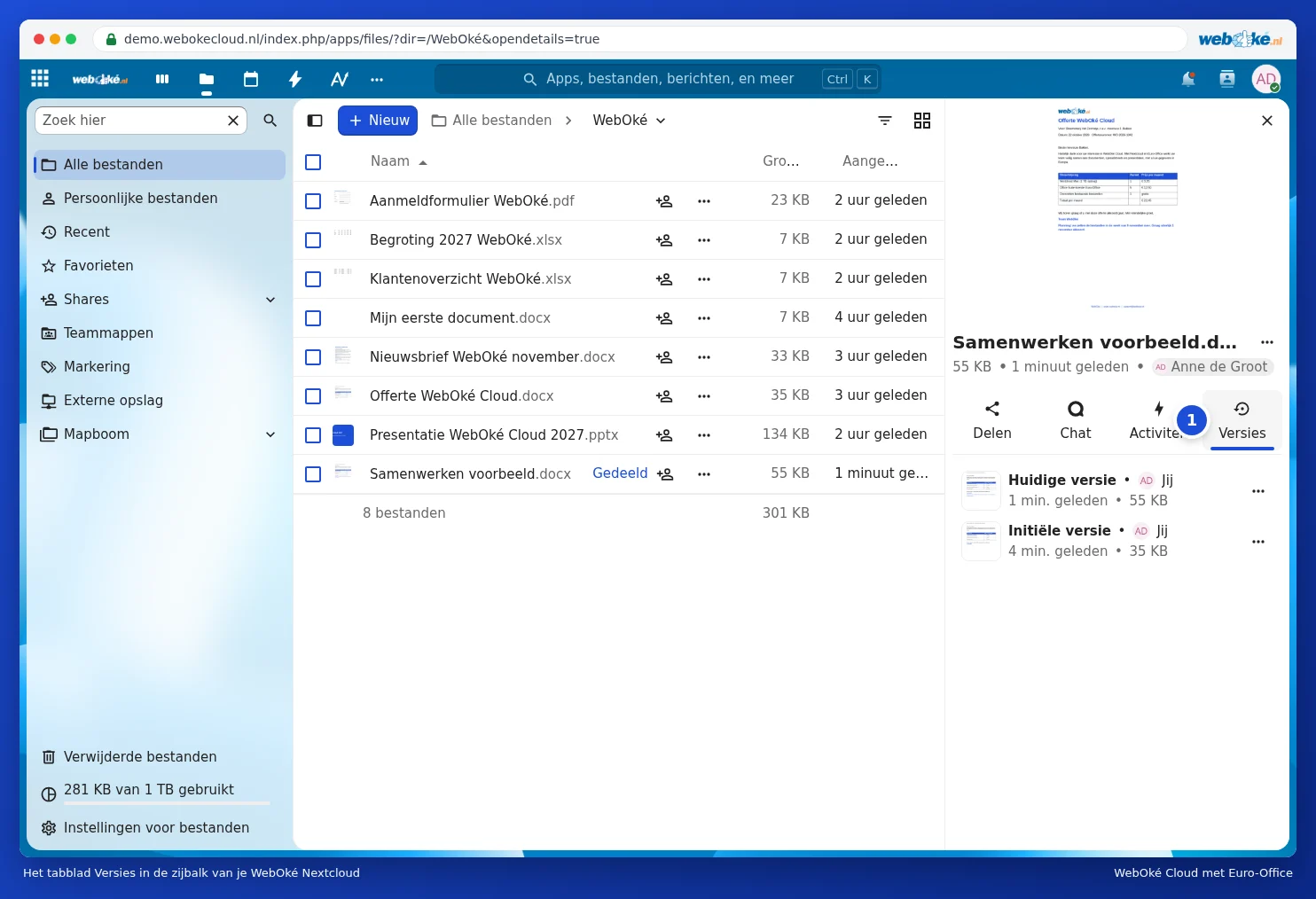1316x899 pixels.
Task: Clear the Zoek hier search field
Action: 233,121
